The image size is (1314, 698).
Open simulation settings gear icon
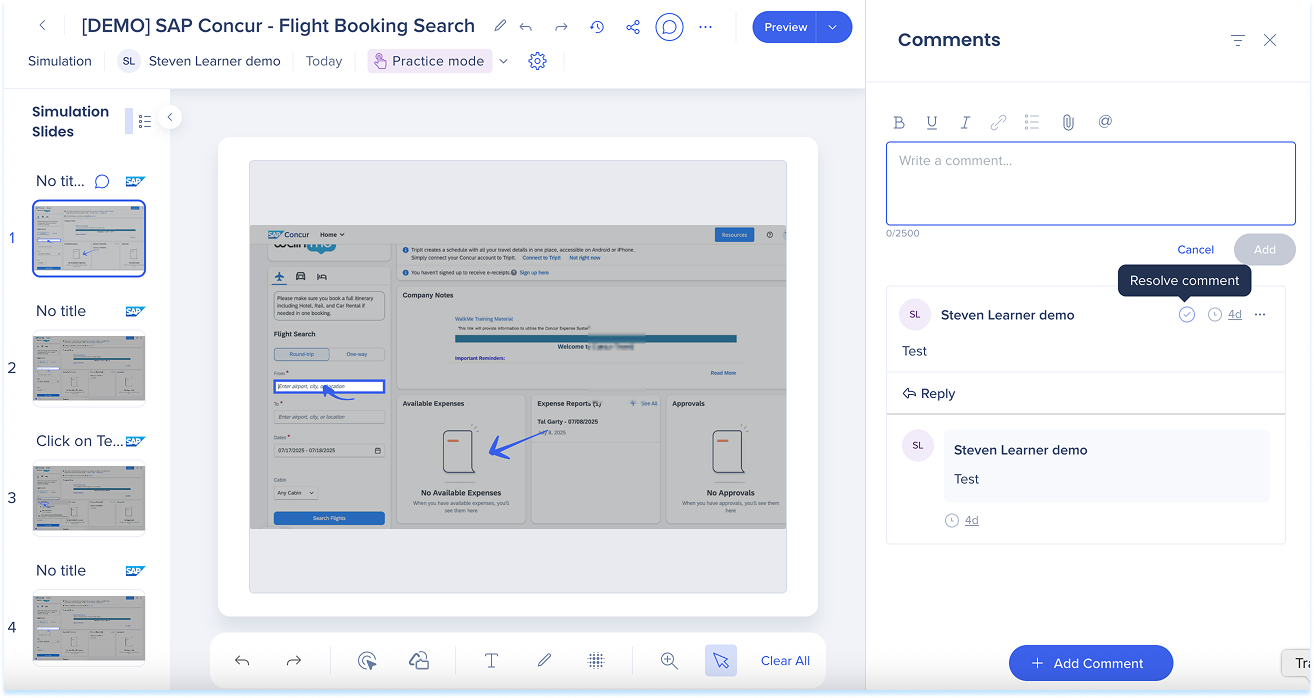pos(537,61)
